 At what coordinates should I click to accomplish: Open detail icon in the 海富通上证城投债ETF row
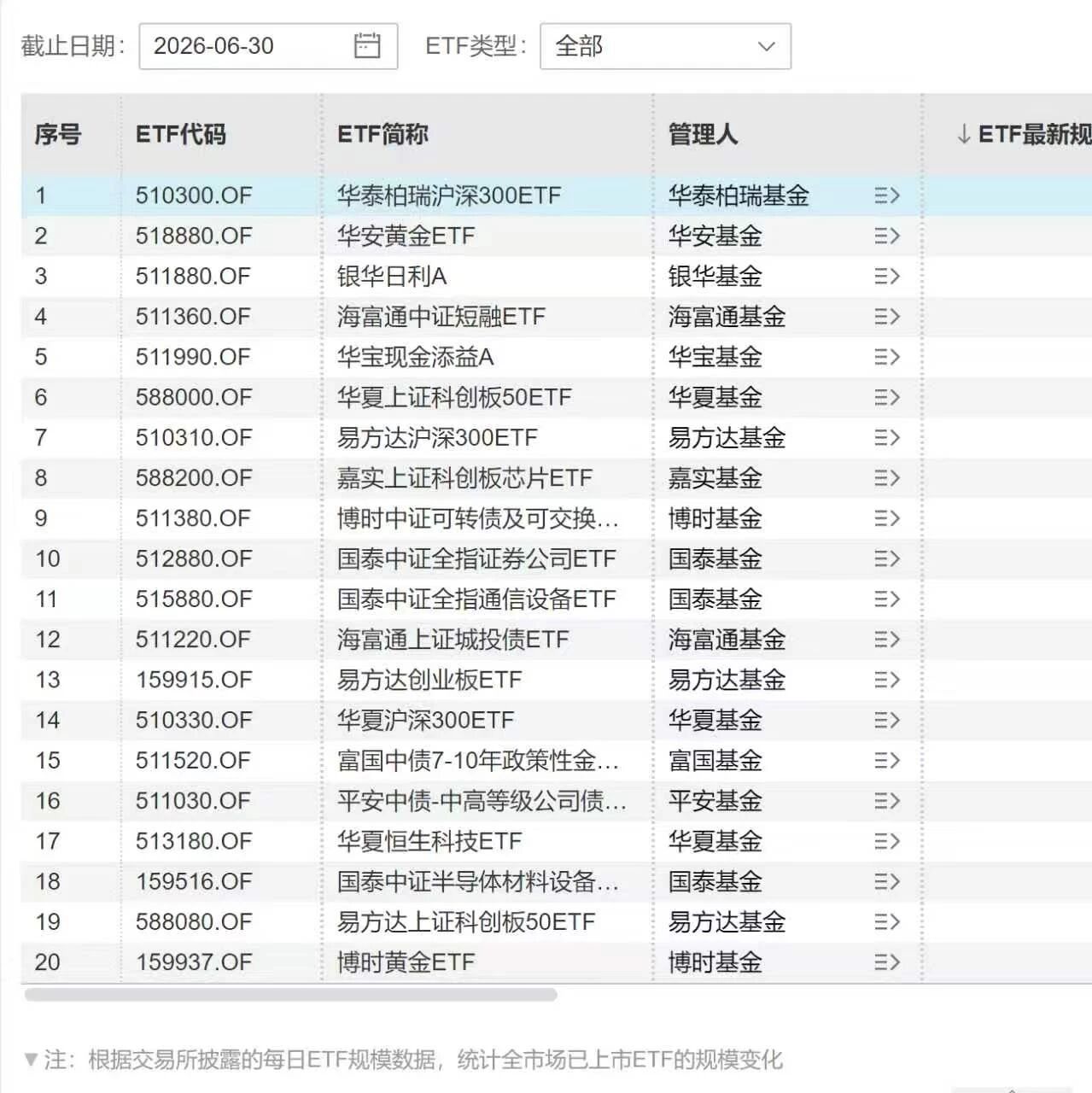click(887, 640)
